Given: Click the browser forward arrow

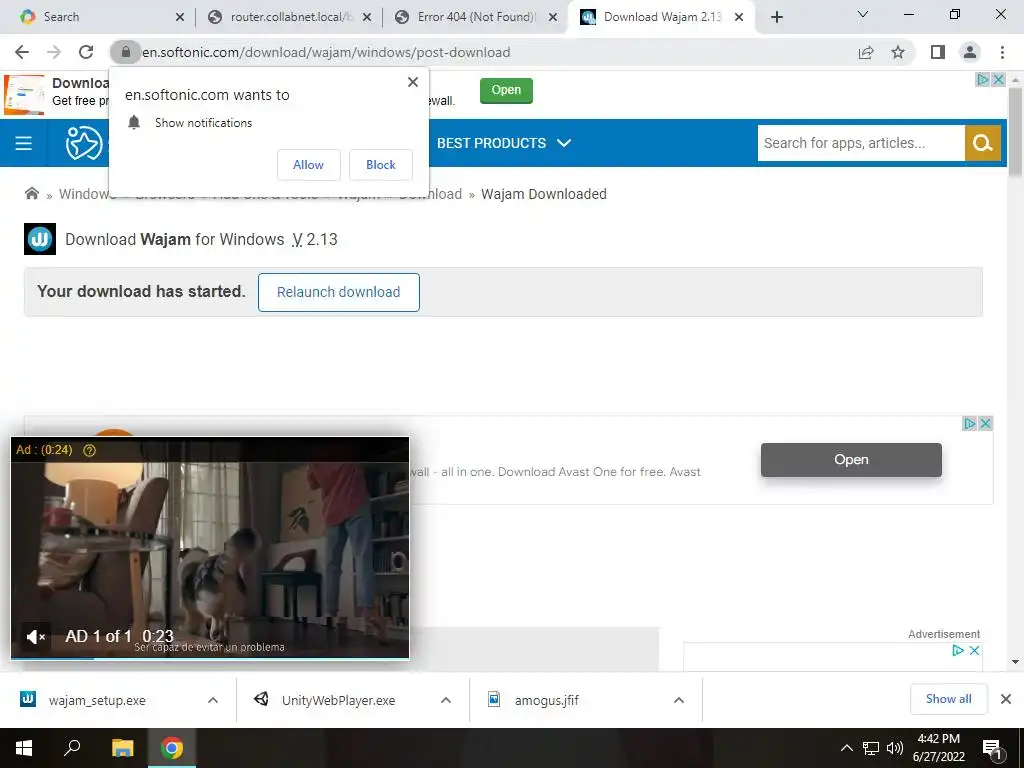Looking at the screenshot, I should point(54,52).
